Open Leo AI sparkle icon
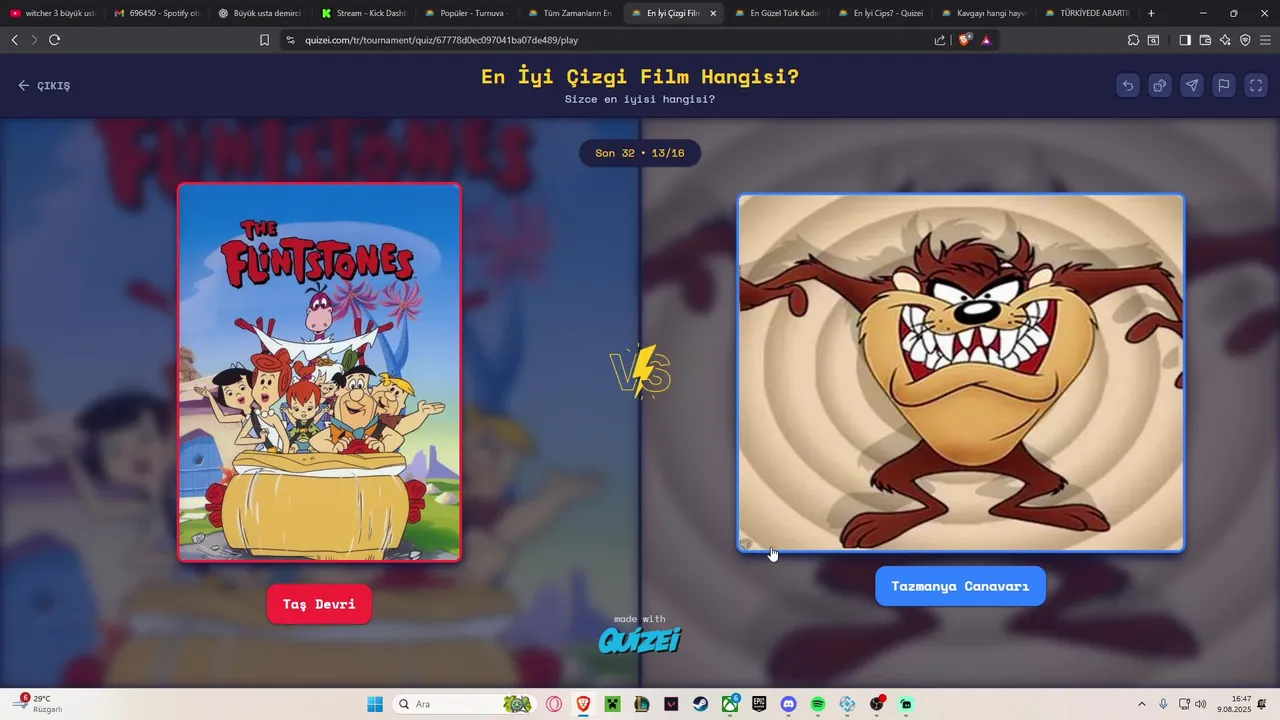 pyautogui.click(x=1225, y=40)
